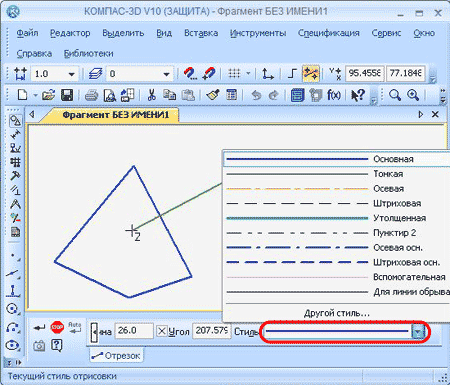Create a new document
Screen dimensions: 450x385
22,95
